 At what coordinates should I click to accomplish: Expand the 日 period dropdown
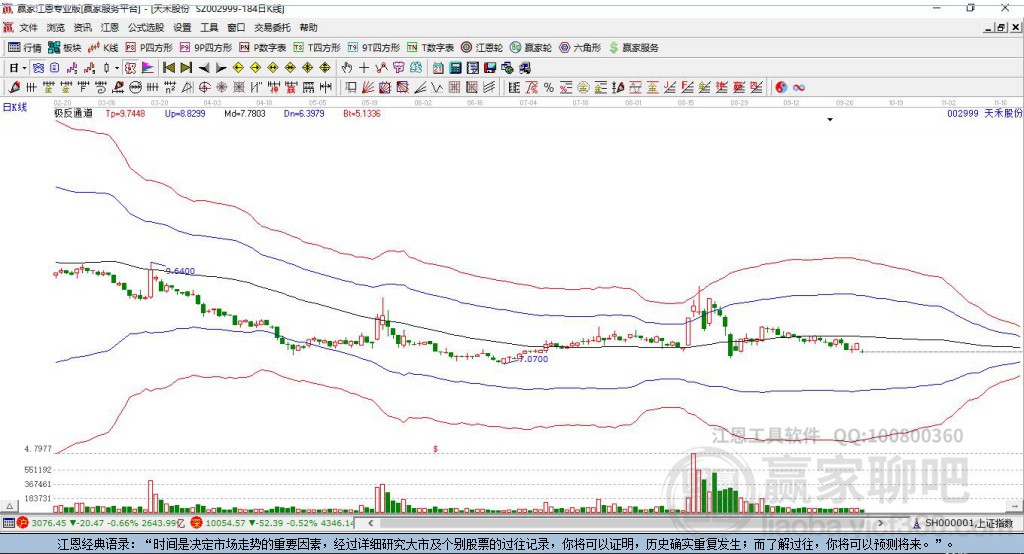24,68
